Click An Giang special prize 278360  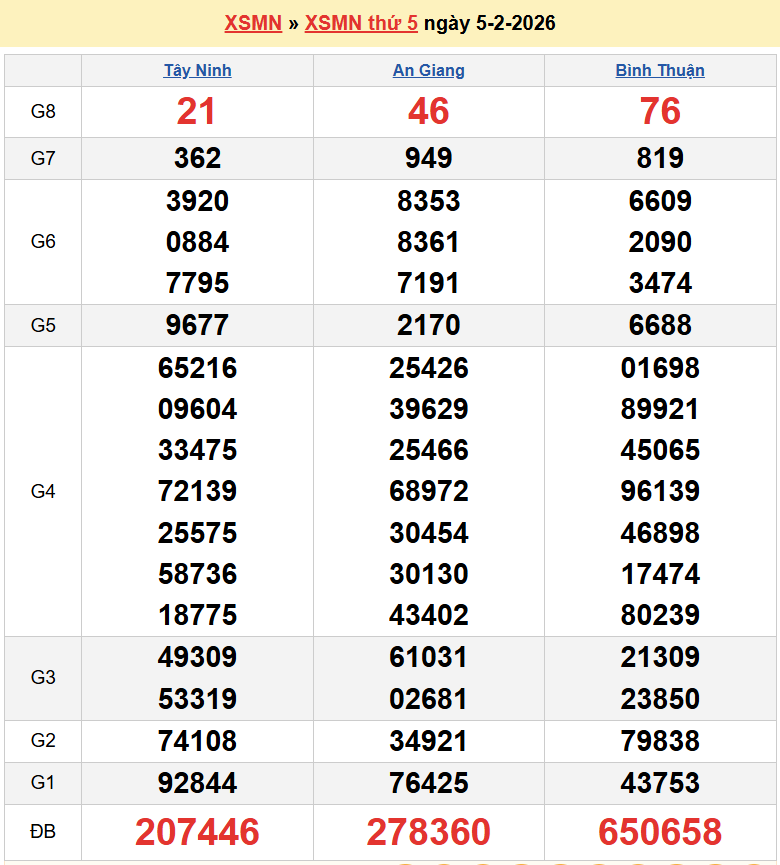pyautogui.click(x=428, y=832)
